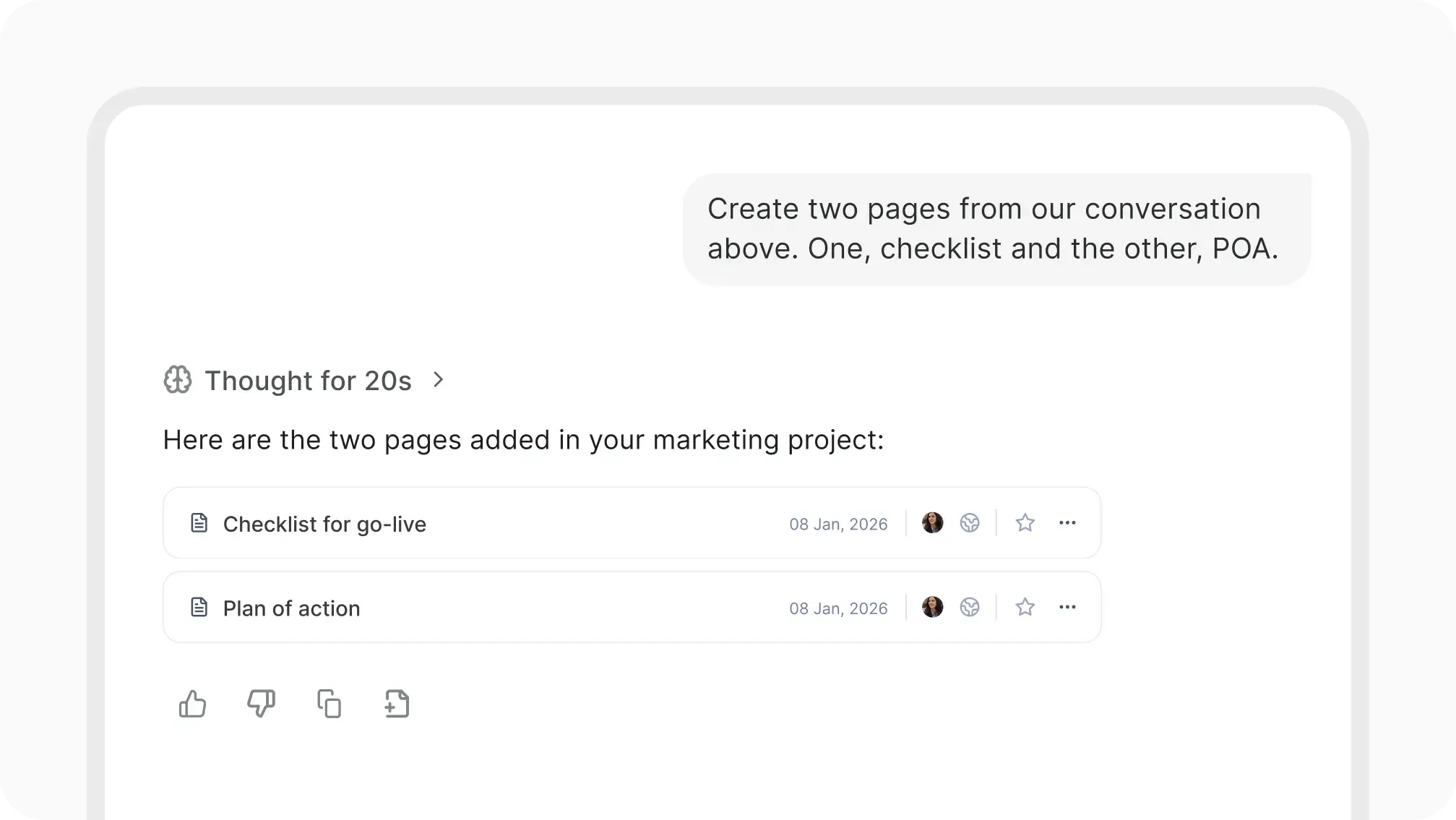Click globe icon on Checklist for go-live row
1456x820 pixels.
point(970,523)
